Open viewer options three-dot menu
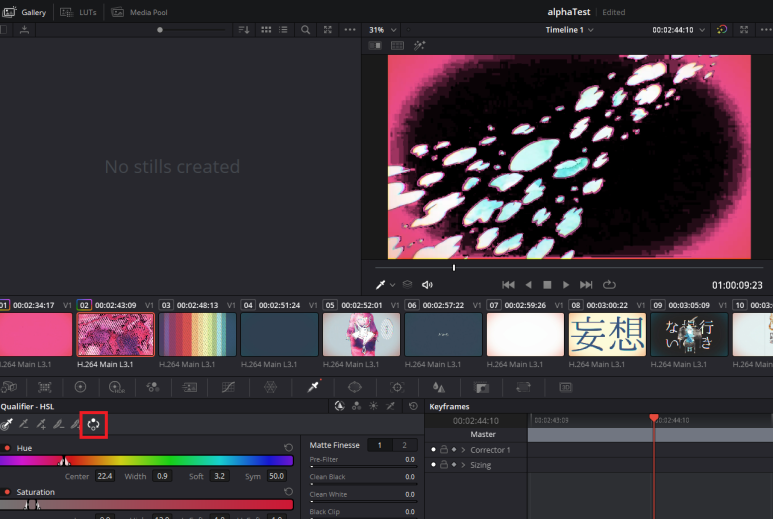Image resolution: width=773 pixels, height=519 pixels. point(767,30)
